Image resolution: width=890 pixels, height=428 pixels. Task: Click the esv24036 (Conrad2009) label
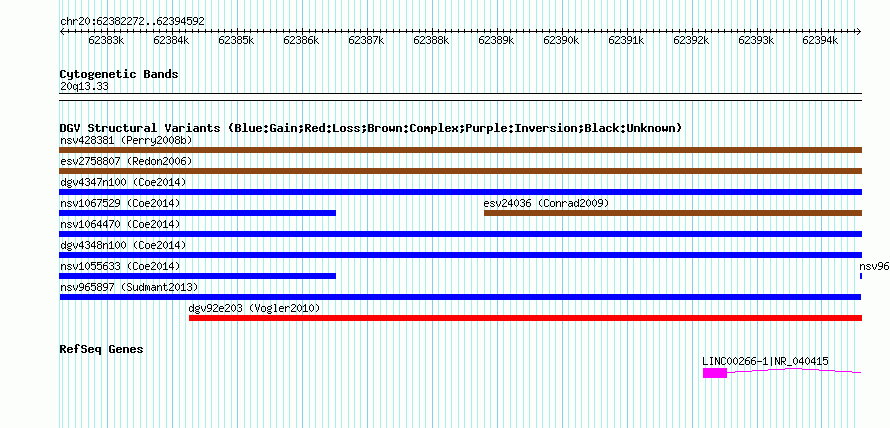tap(546, 203)
